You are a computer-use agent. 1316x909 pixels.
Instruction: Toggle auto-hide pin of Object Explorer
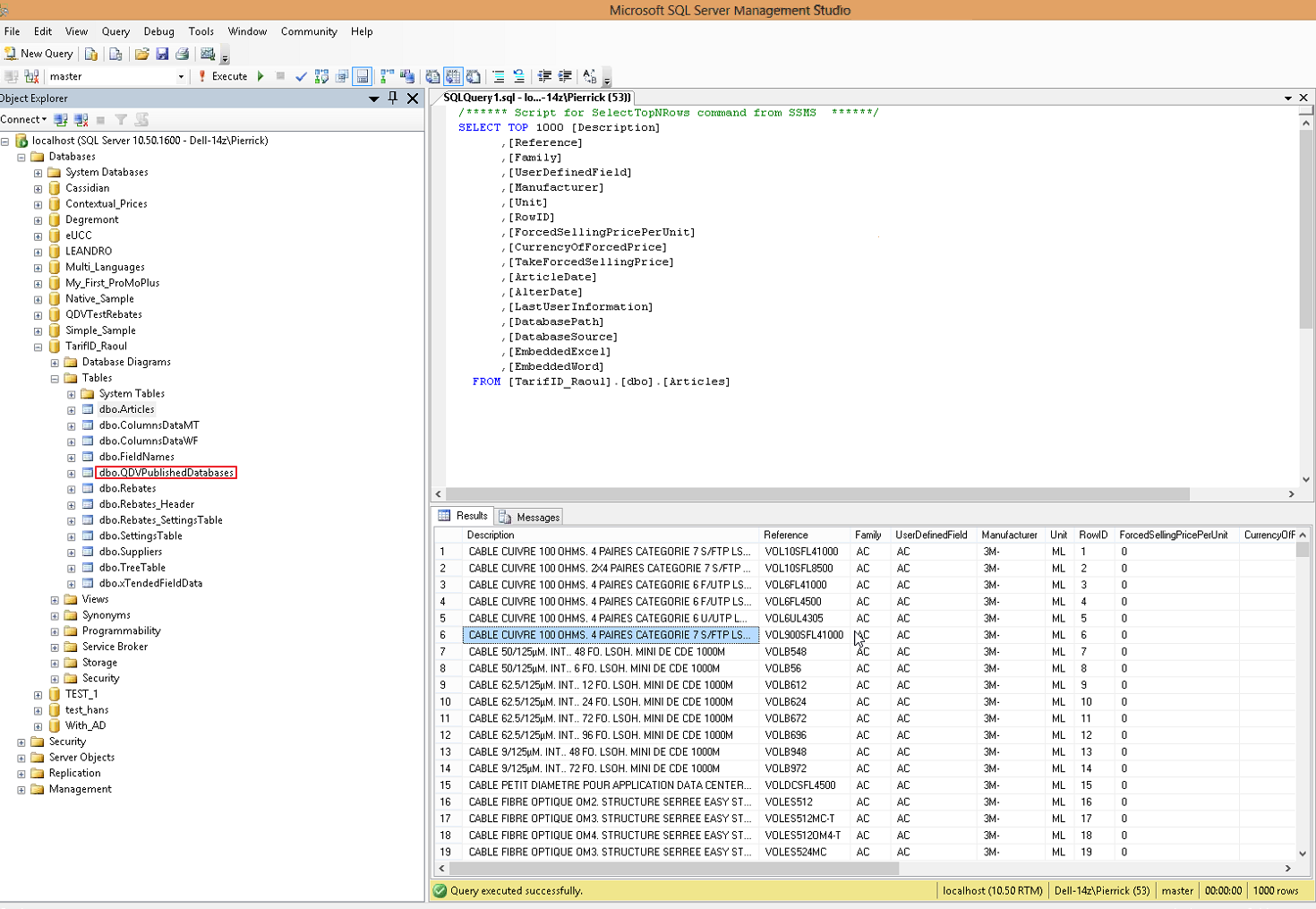click(393, 99)
